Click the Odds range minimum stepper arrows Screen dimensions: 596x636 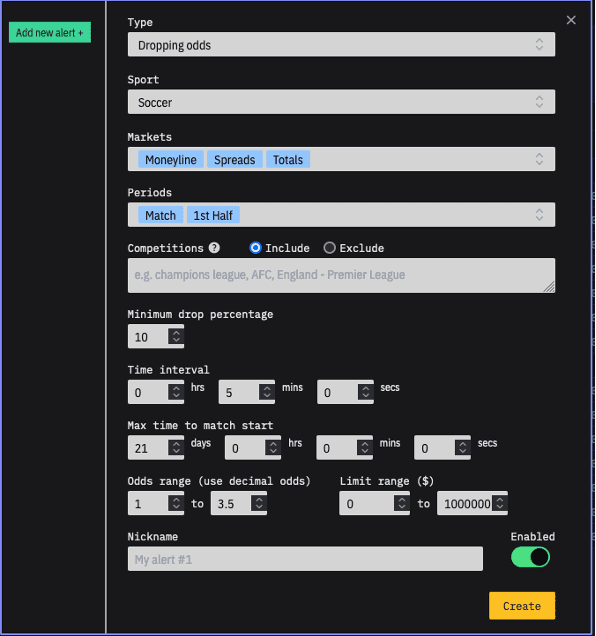(176, 503)
